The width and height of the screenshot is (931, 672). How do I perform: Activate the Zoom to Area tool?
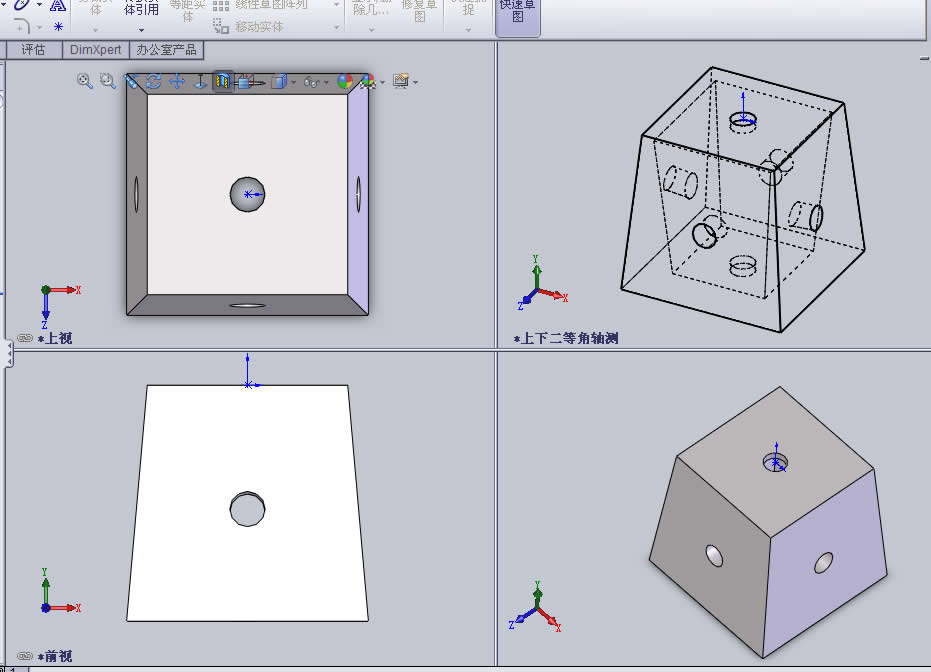[107, 81]
